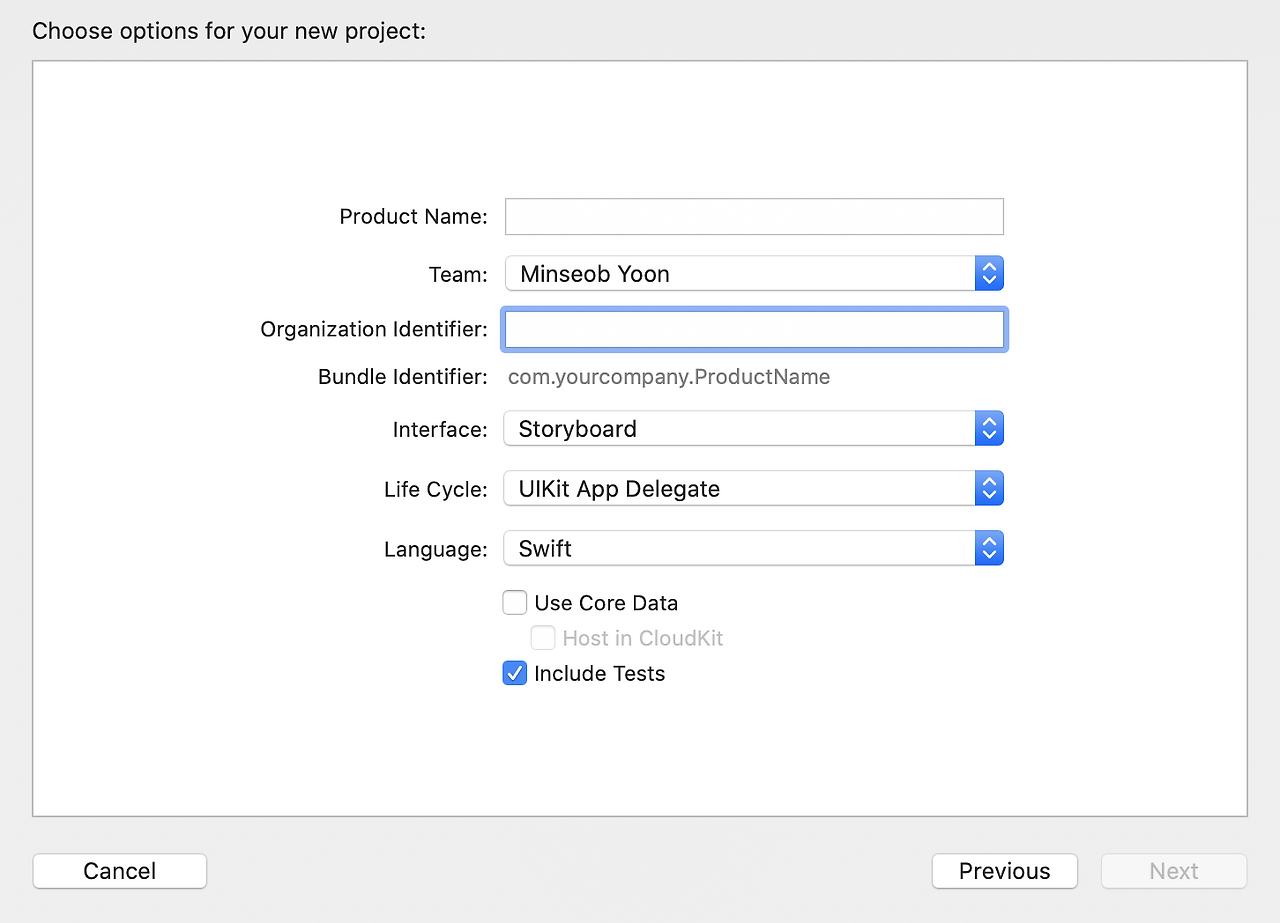
Task: Click the blue arrows beside Swift
Action: click(989, 548)
